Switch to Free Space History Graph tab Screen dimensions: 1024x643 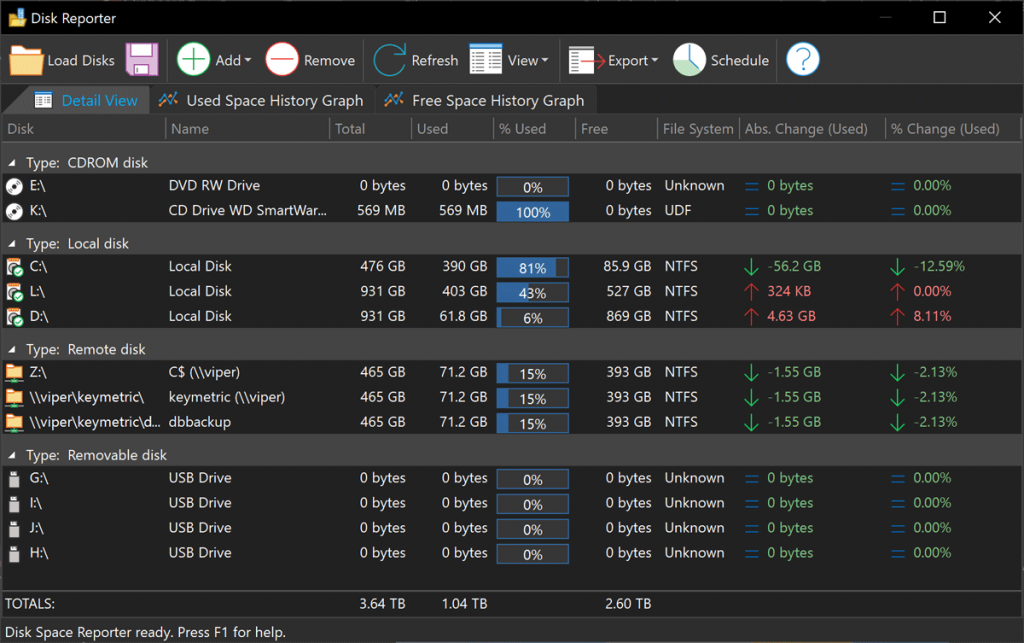click(487, 100)
